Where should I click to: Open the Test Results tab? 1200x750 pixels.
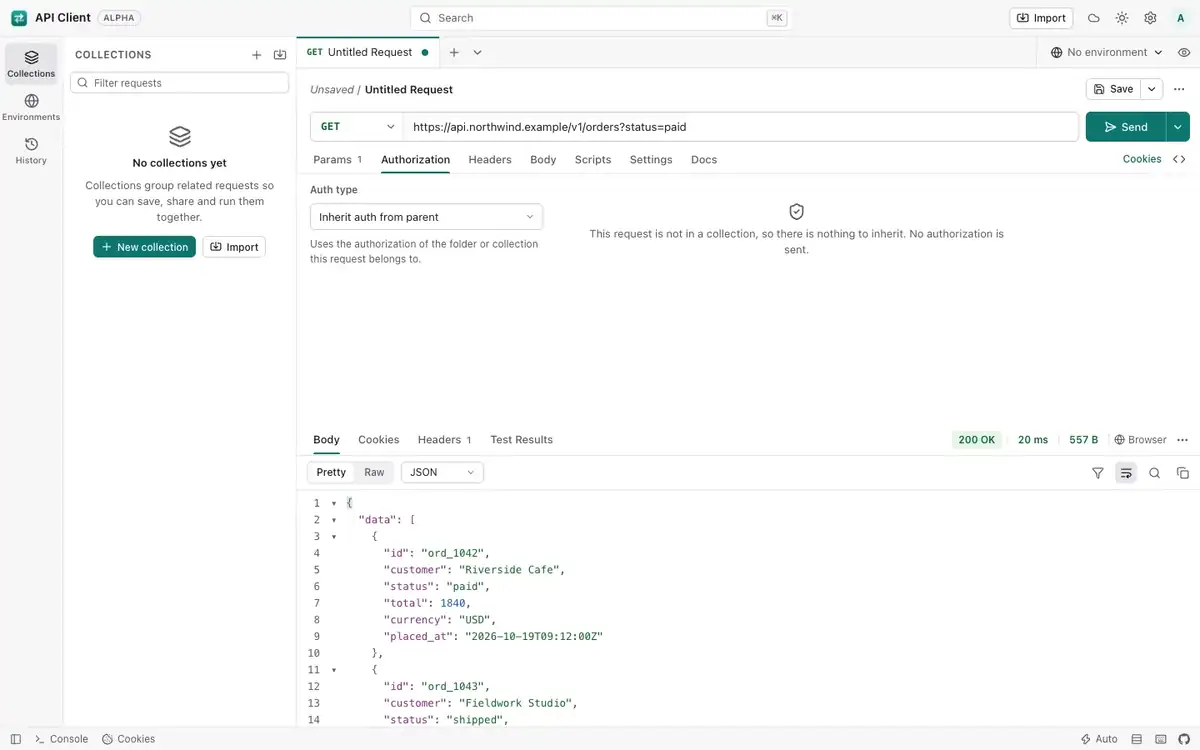point(521,440)
